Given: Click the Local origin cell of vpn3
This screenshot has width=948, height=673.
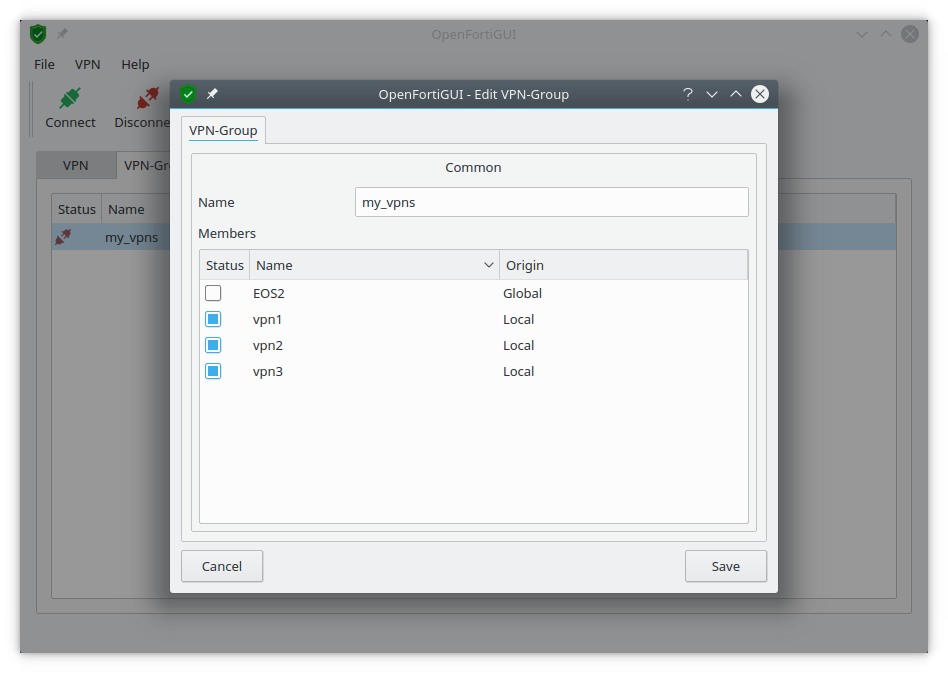Looking at the screenshot, I should [519, 372].
